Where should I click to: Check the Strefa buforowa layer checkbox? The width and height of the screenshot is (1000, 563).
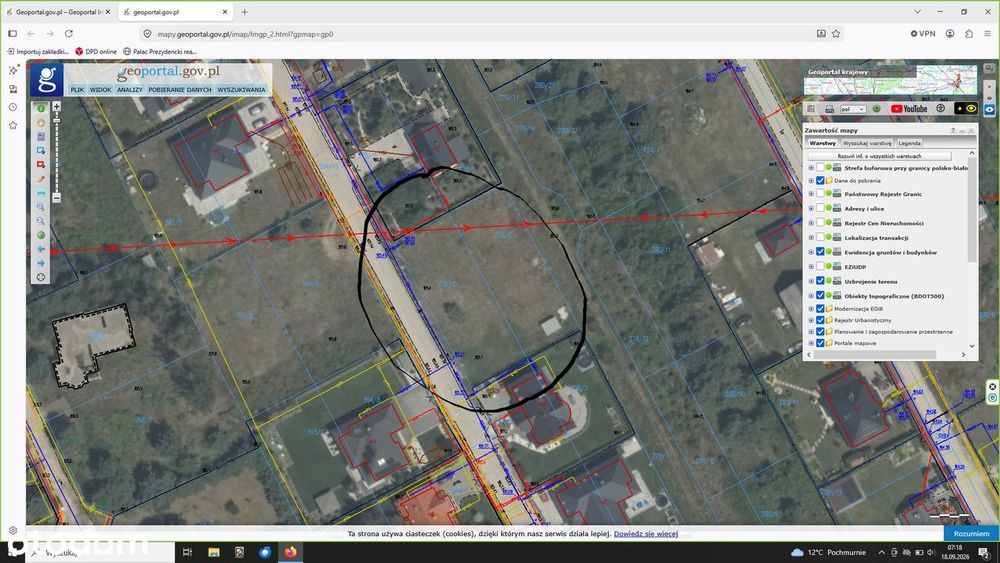pyautogui.click(x=820, y=168)
